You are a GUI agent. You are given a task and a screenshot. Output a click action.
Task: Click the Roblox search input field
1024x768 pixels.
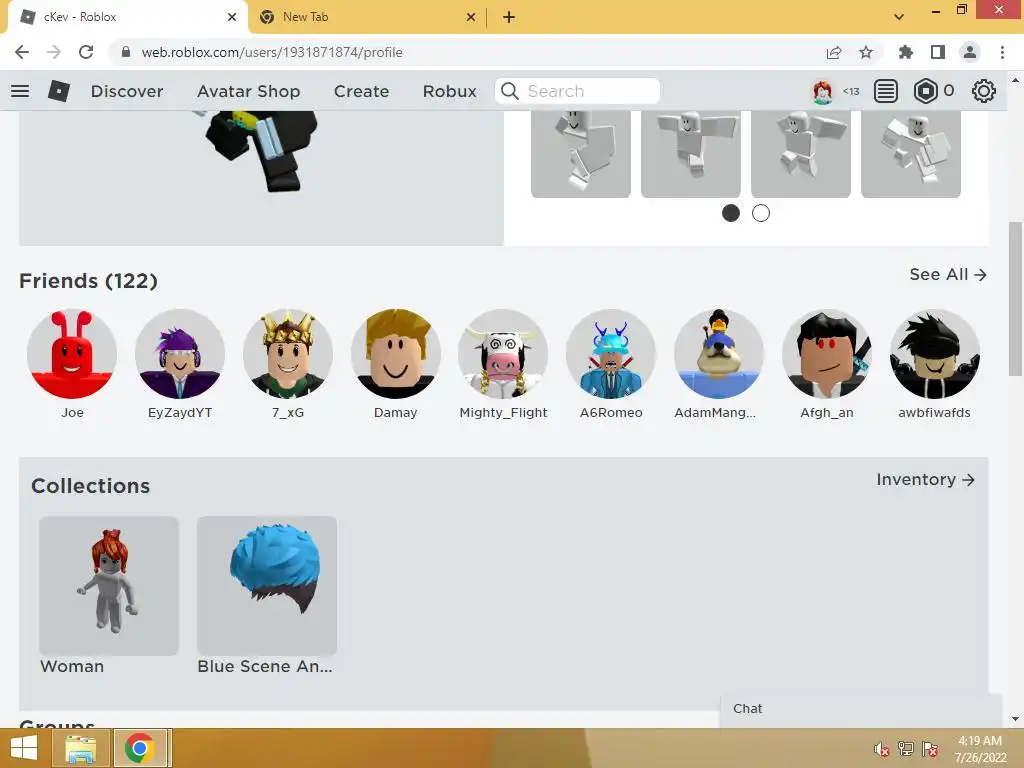pyautogui.click(x=577, y=91)
